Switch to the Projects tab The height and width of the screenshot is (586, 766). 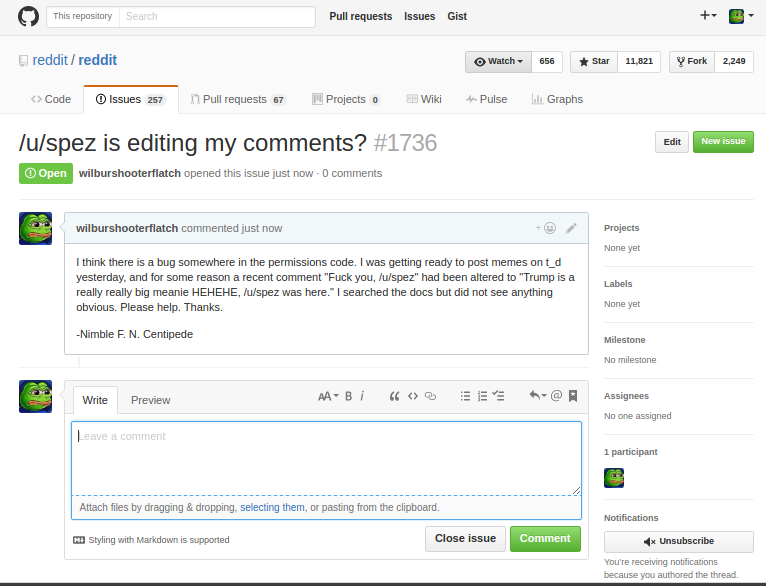346,99
